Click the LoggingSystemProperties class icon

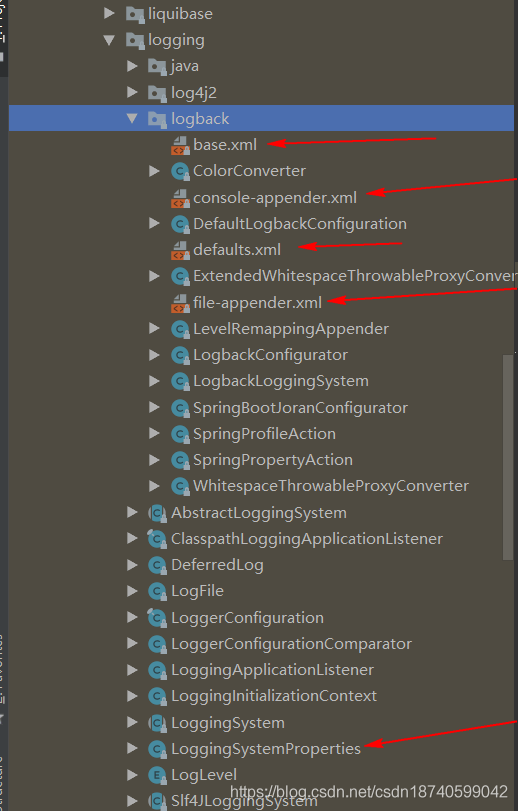coord(157,749)
